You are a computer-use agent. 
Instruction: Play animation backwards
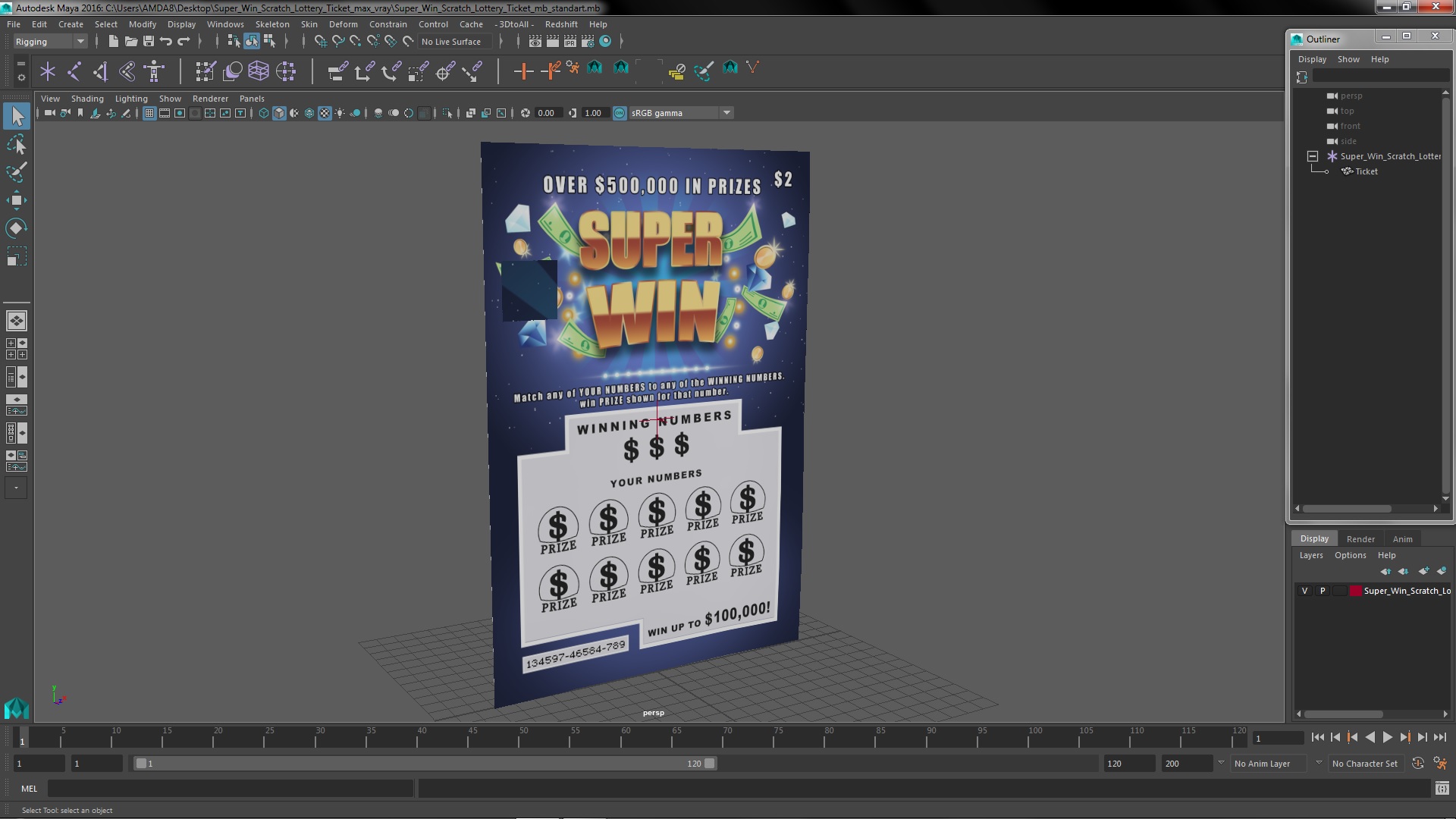pos(1370,737)
